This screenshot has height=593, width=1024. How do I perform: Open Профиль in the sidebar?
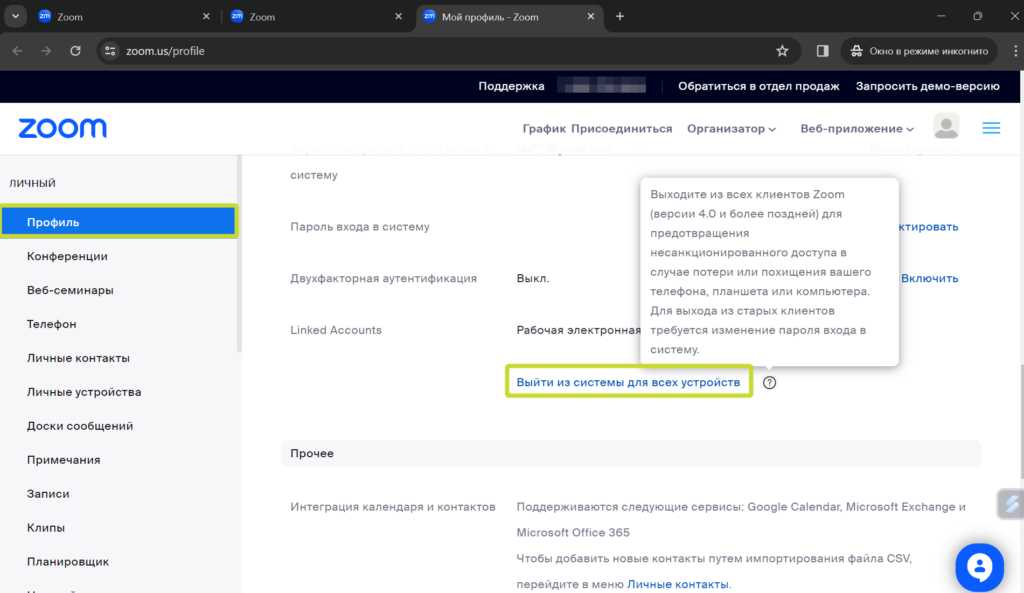[119, 222]
